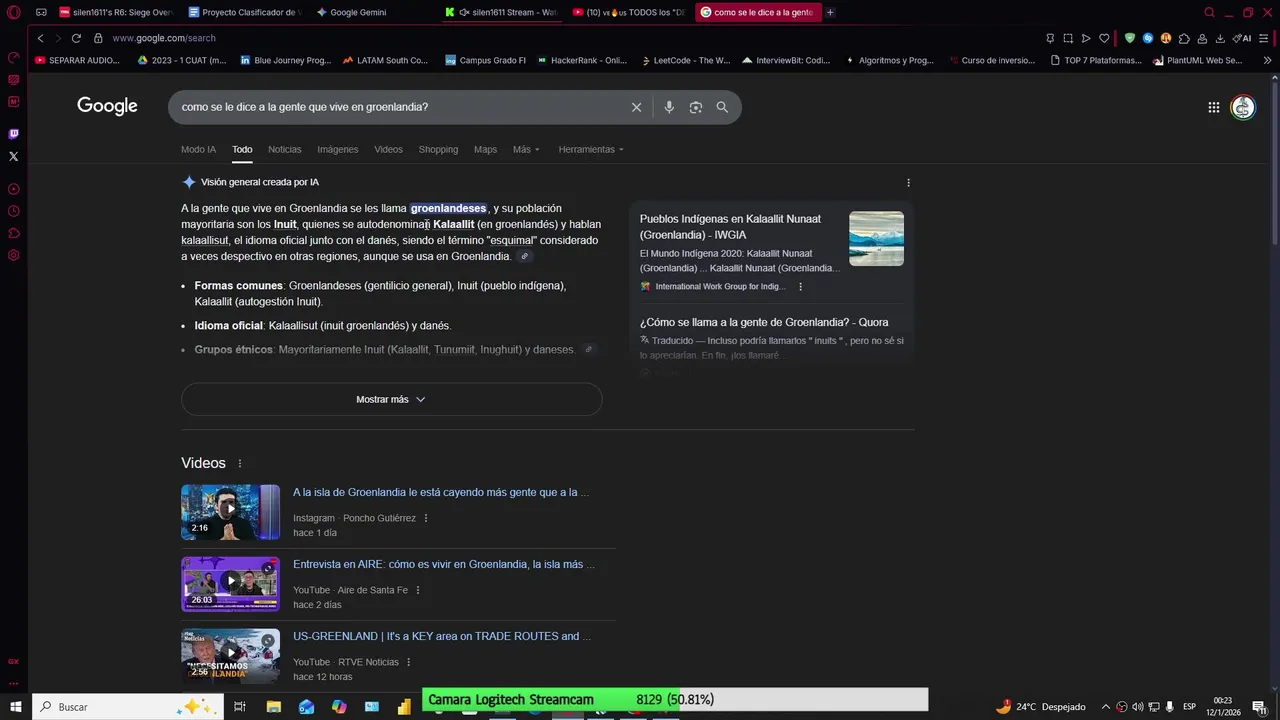Expand the Más search filter dropdown
This screenshot has width=1280, height=720.
(526, 149)
